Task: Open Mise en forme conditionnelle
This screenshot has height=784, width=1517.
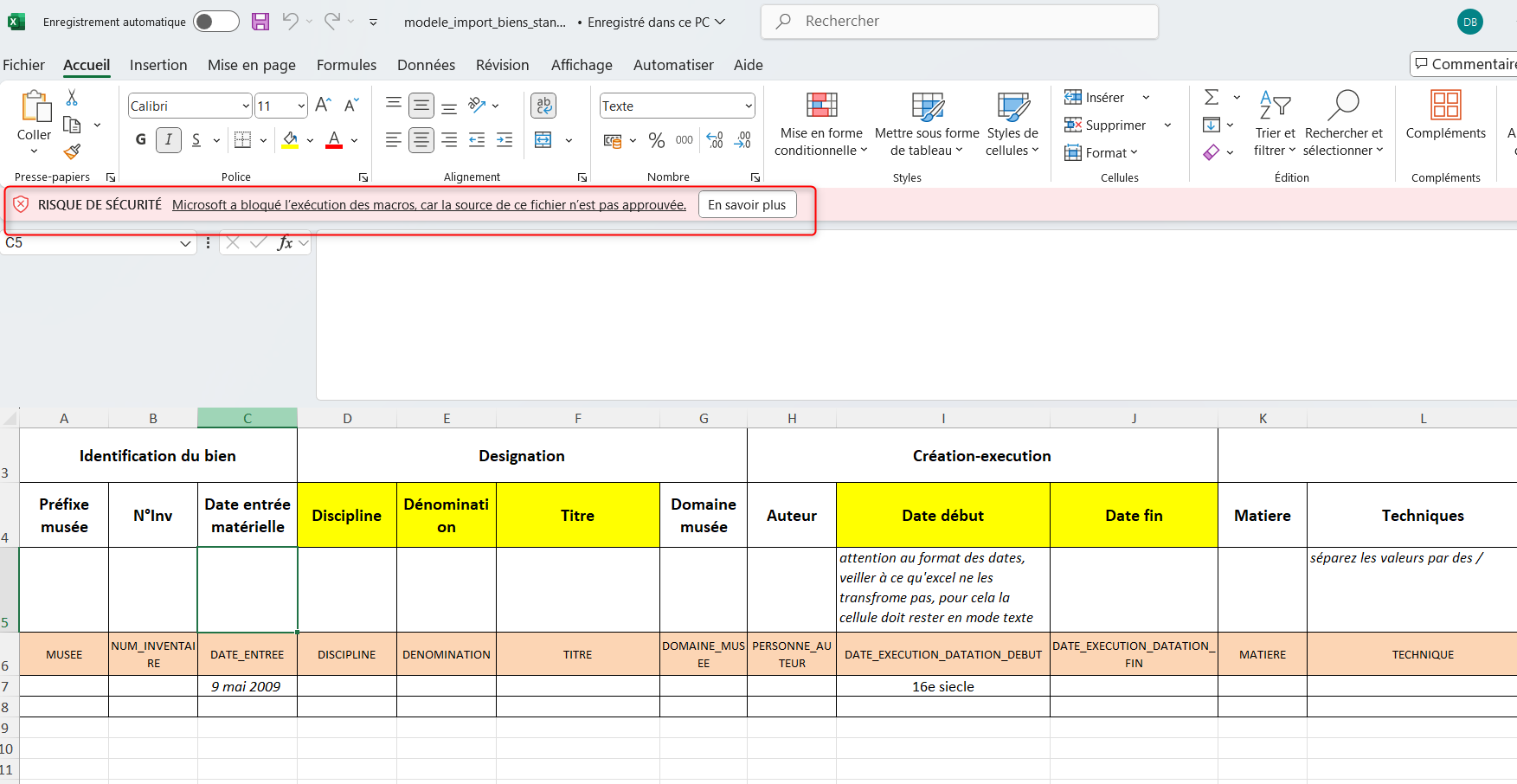Action: pyautogui.click(x=821, y=125)
